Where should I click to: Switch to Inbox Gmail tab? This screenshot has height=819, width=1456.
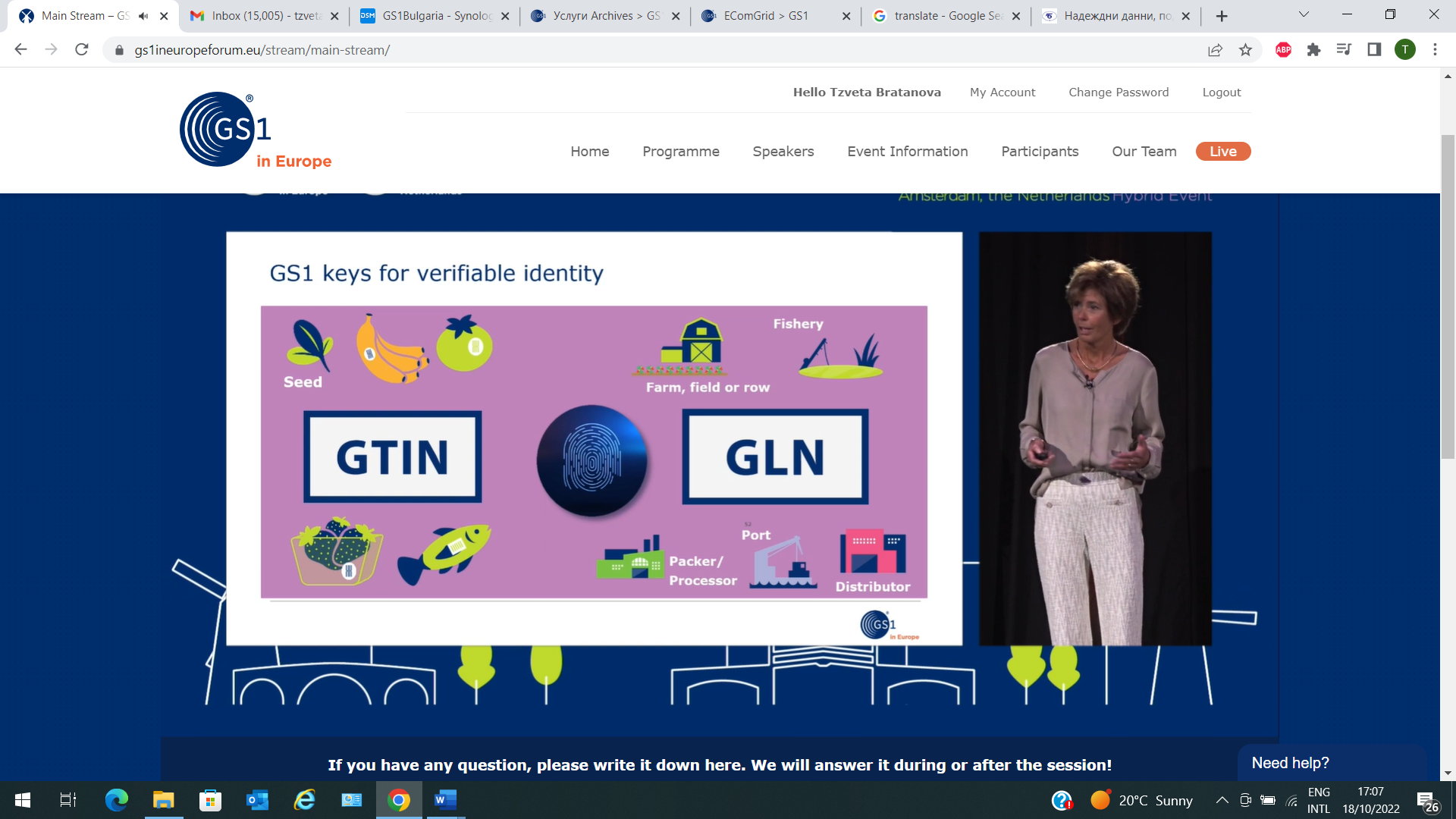coord(265,16)
